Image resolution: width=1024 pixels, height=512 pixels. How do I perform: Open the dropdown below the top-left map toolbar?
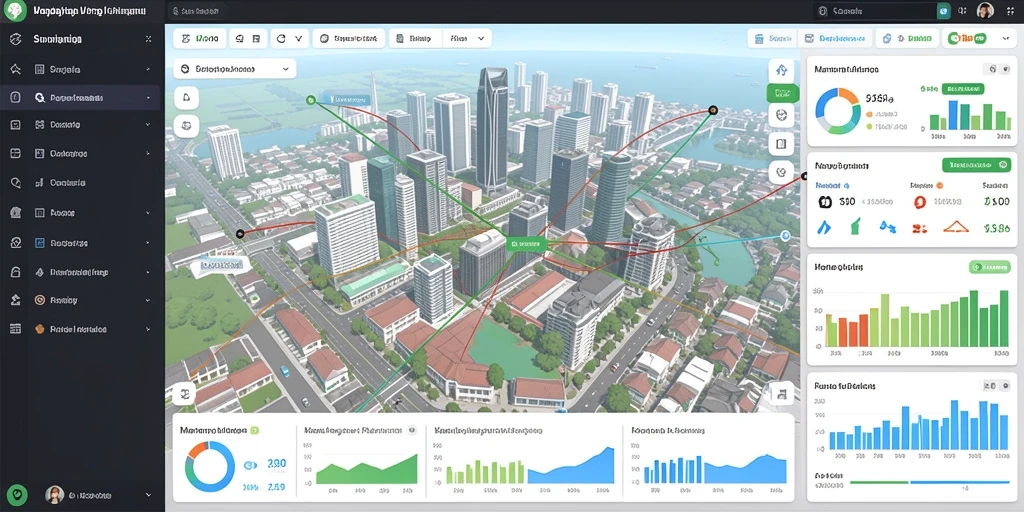point(234,69)
